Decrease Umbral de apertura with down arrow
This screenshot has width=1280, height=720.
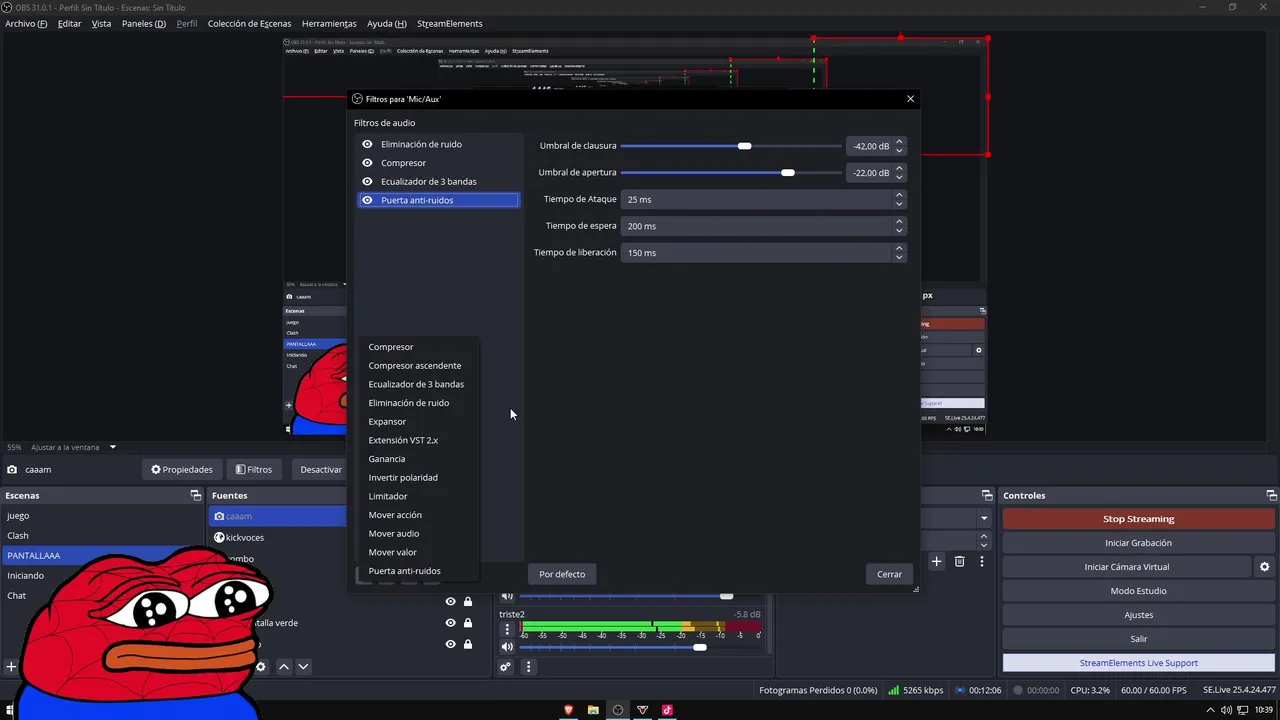[x=899, y=177]
